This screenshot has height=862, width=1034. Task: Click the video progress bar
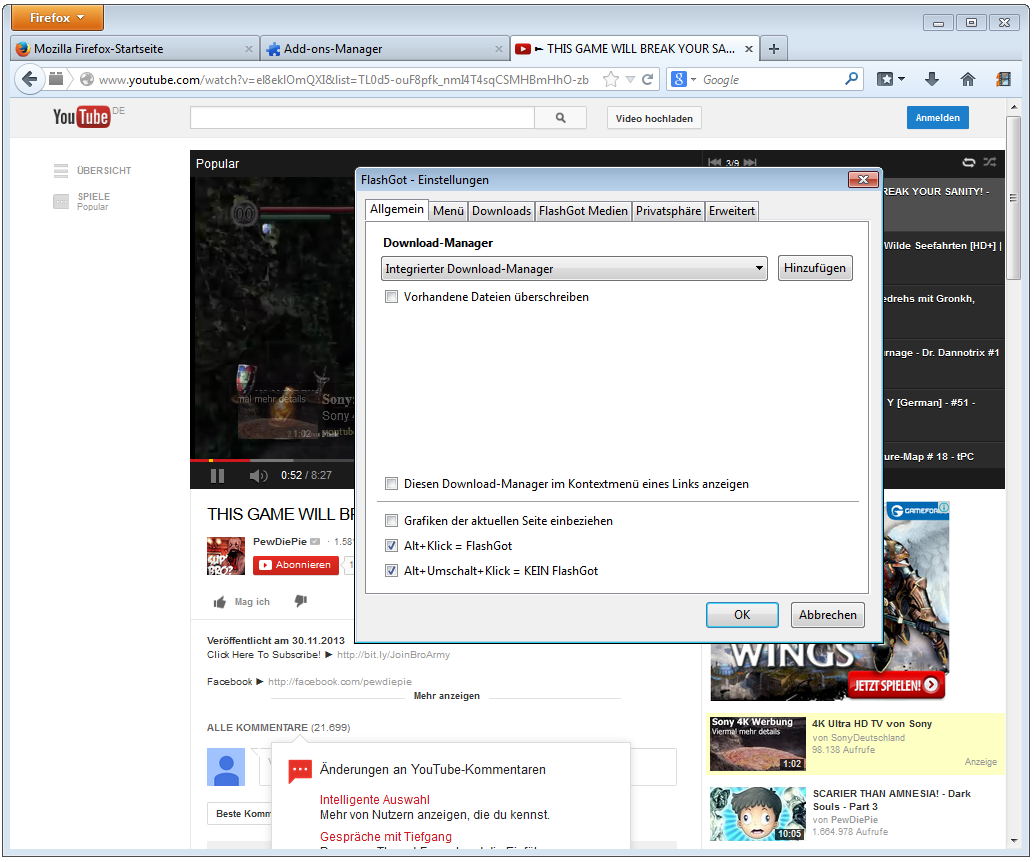272,460
